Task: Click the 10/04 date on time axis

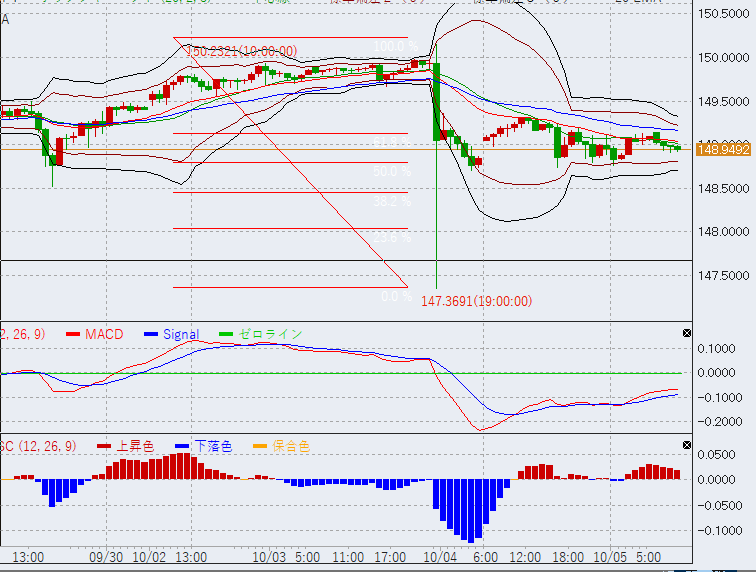Action: click(439, 557)
